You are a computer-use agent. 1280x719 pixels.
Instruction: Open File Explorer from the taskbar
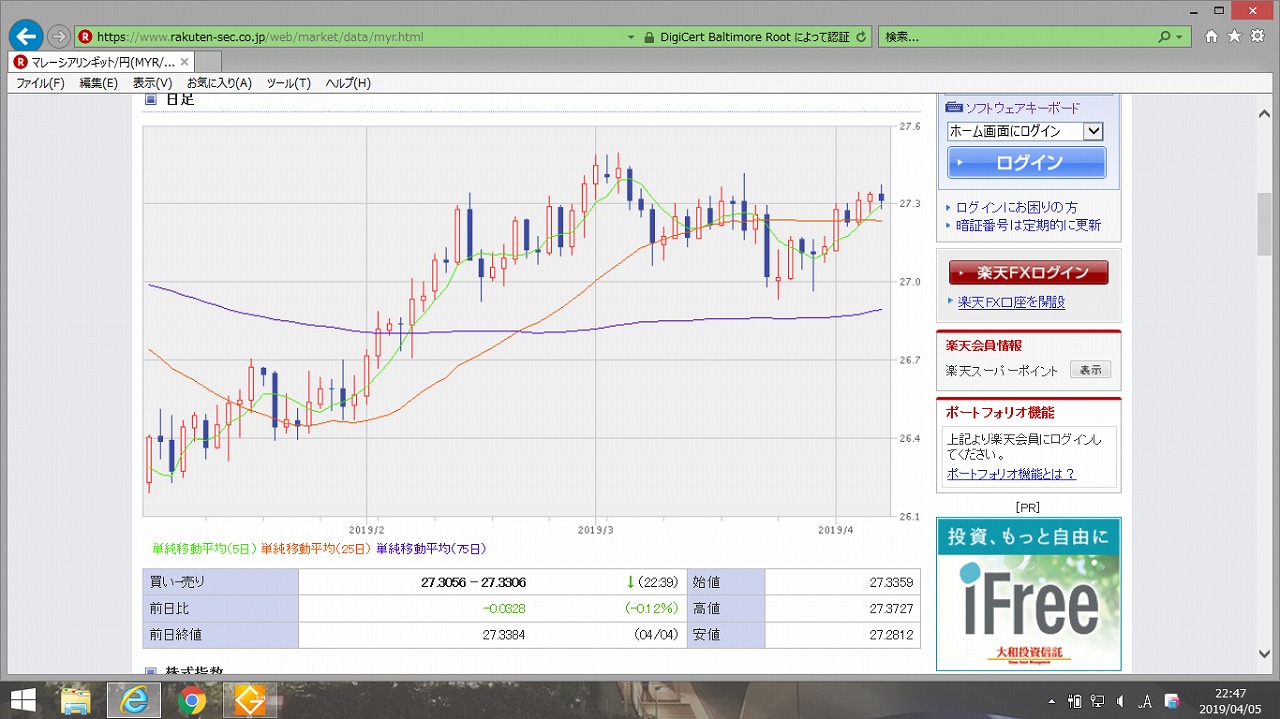76,701
